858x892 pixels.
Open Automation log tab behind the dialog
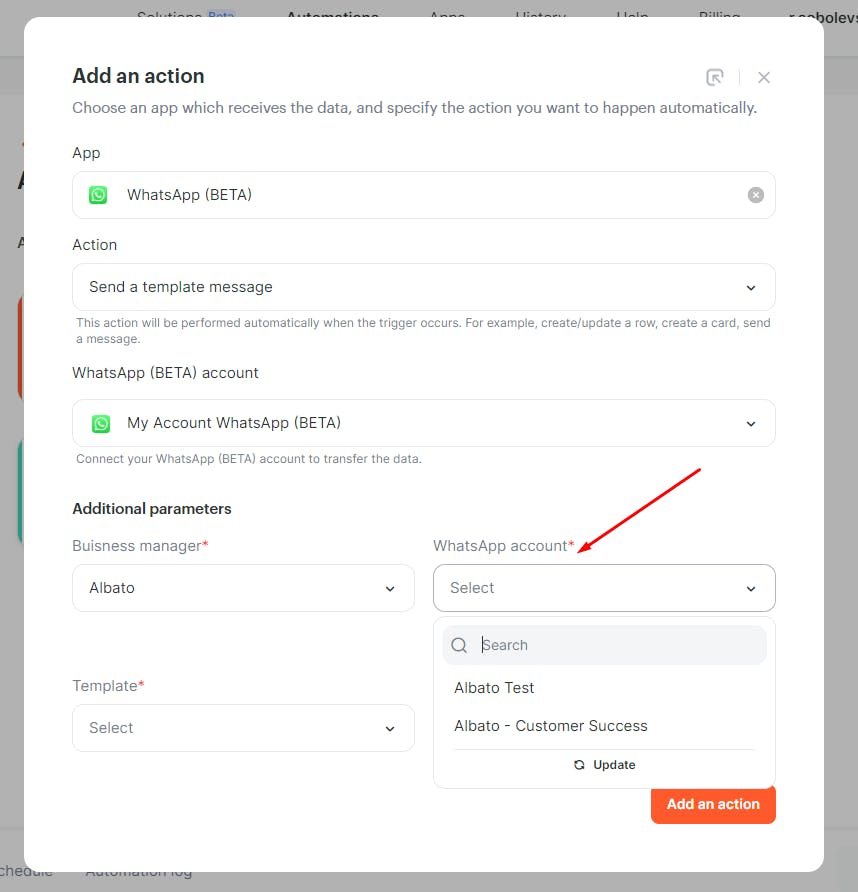coord(139,874)
